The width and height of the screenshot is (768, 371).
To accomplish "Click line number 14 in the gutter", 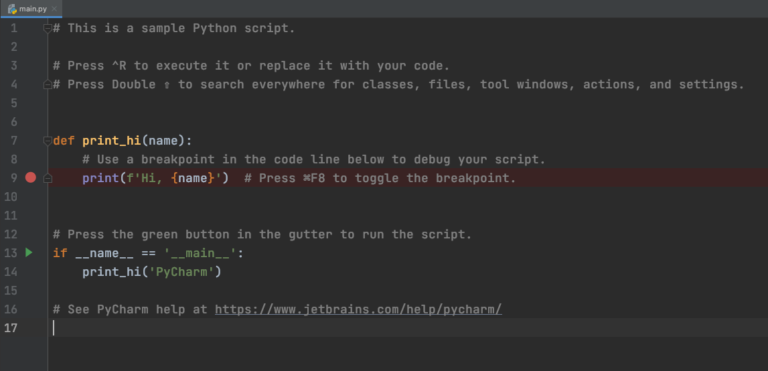I will click(x=10, y=272).
